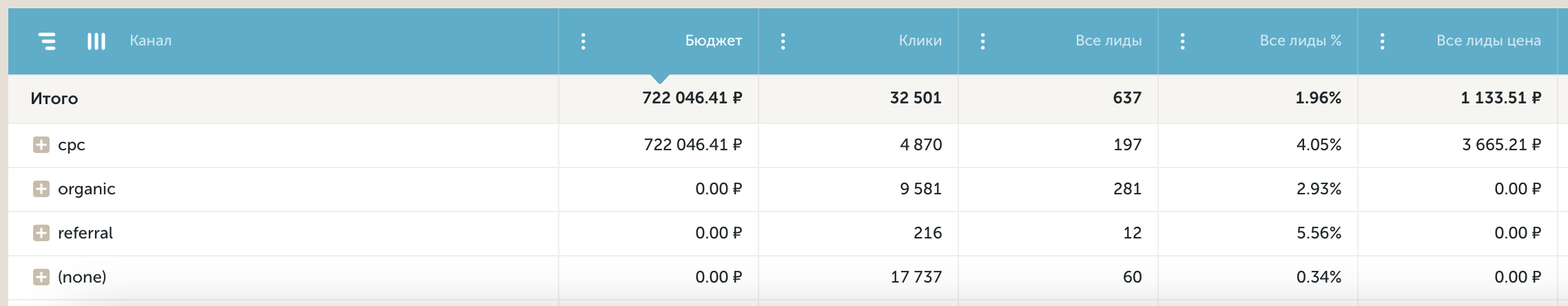Click the cpc budget value 722 046.41 ₽
The width and height of the screenshot is (1568, 306).
click(x=692, y=145)
